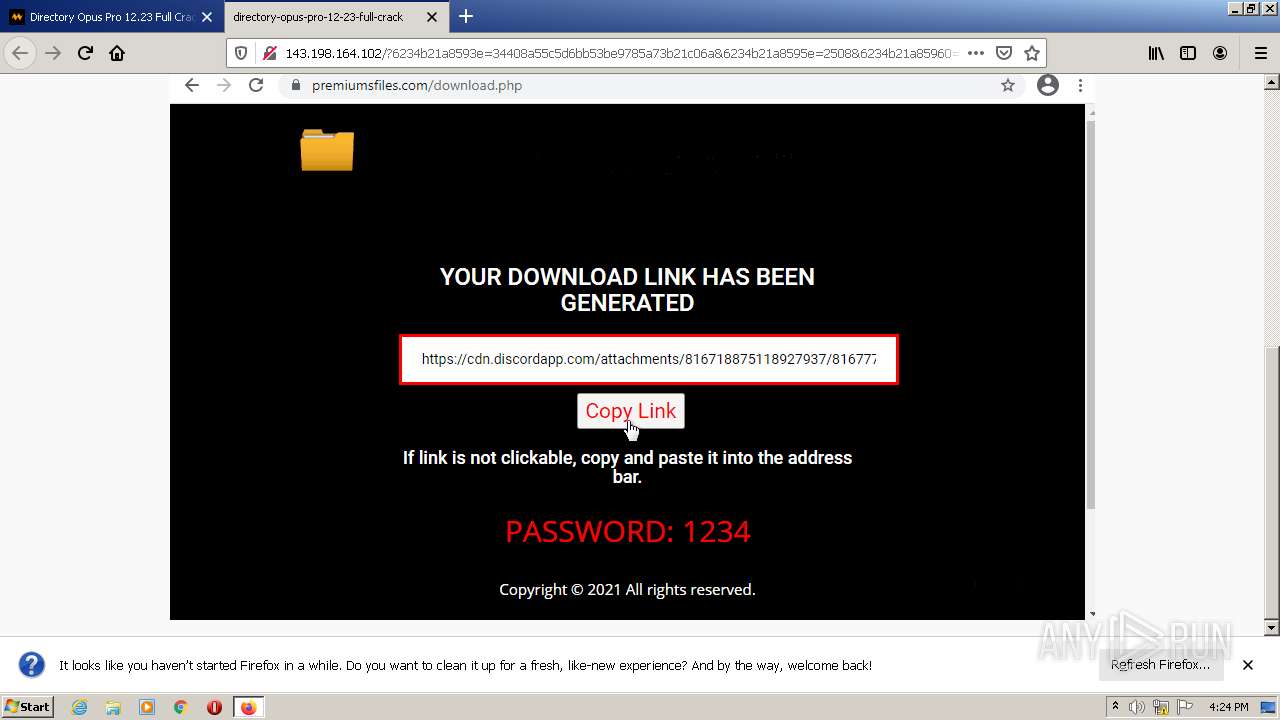Click the Firefox Forward arrow button
The height and width of the screenshot is (720, 1280).
click(x=53, y=53)
